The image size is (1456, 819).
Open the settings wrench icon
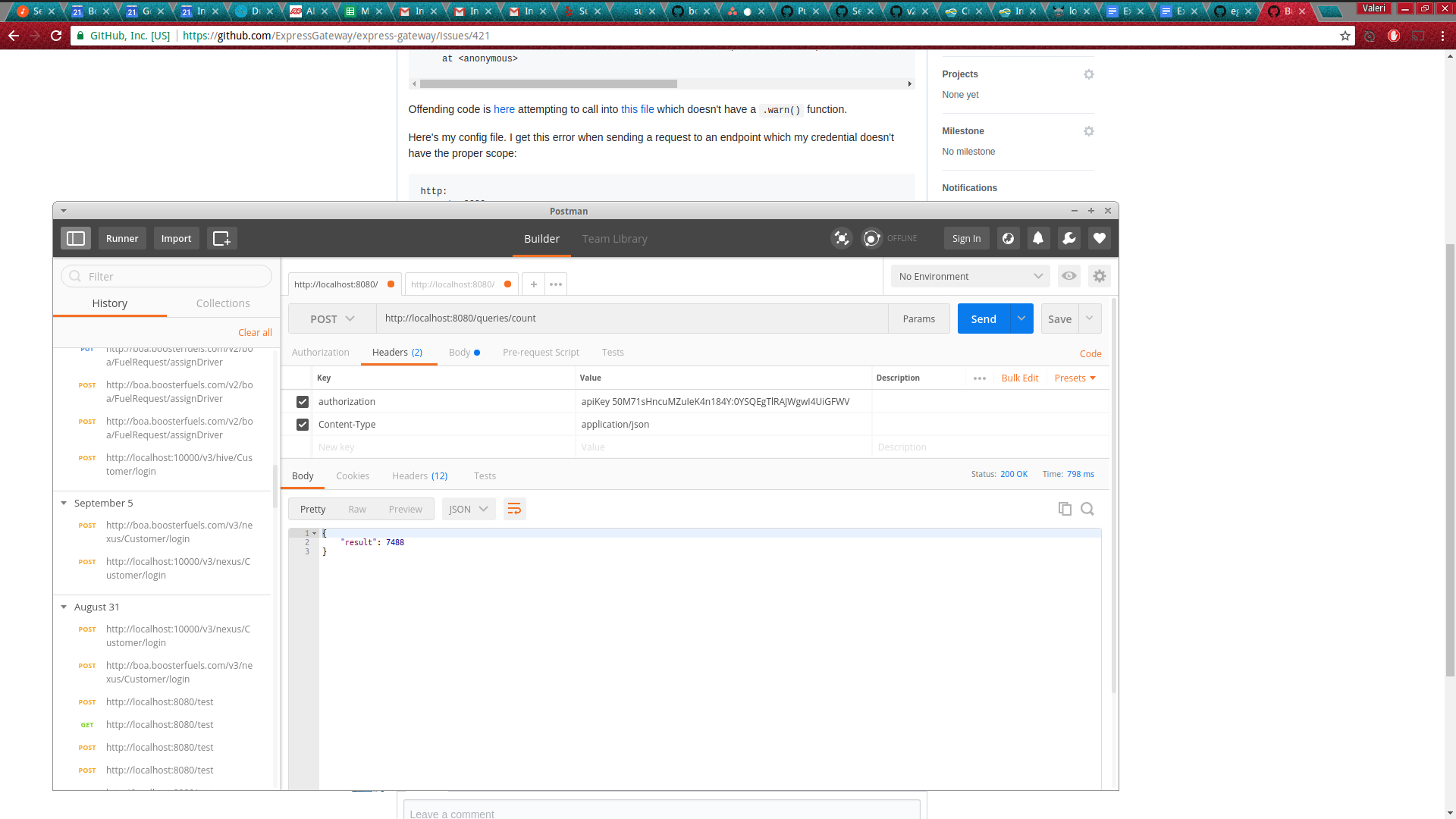coord(1068,238)
